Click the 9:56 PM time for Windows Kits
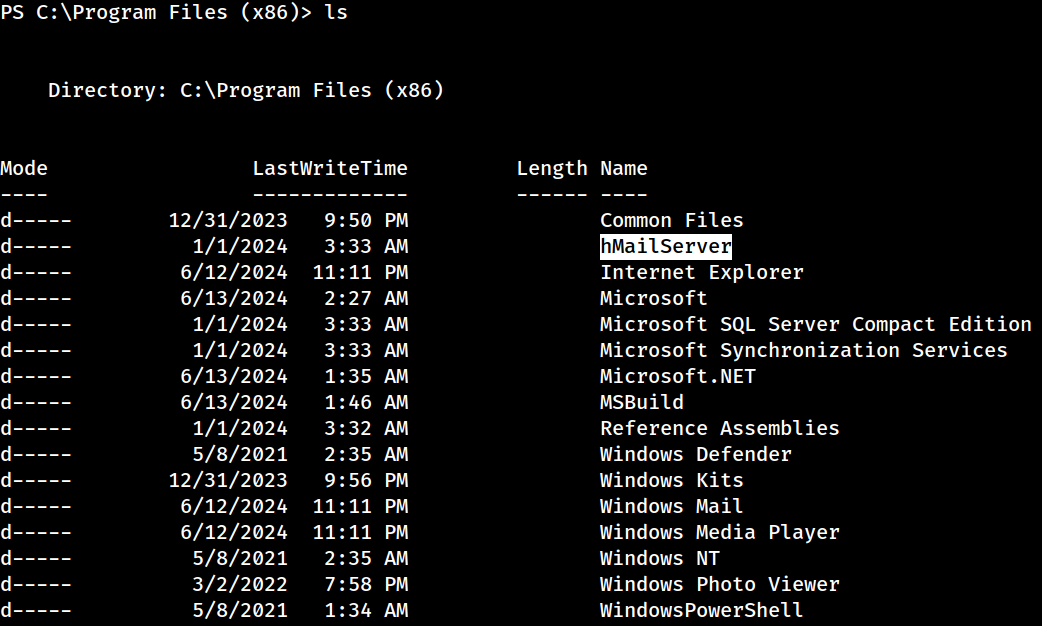The width and height of the screenshot is (1042, 626). coord(366,480)
